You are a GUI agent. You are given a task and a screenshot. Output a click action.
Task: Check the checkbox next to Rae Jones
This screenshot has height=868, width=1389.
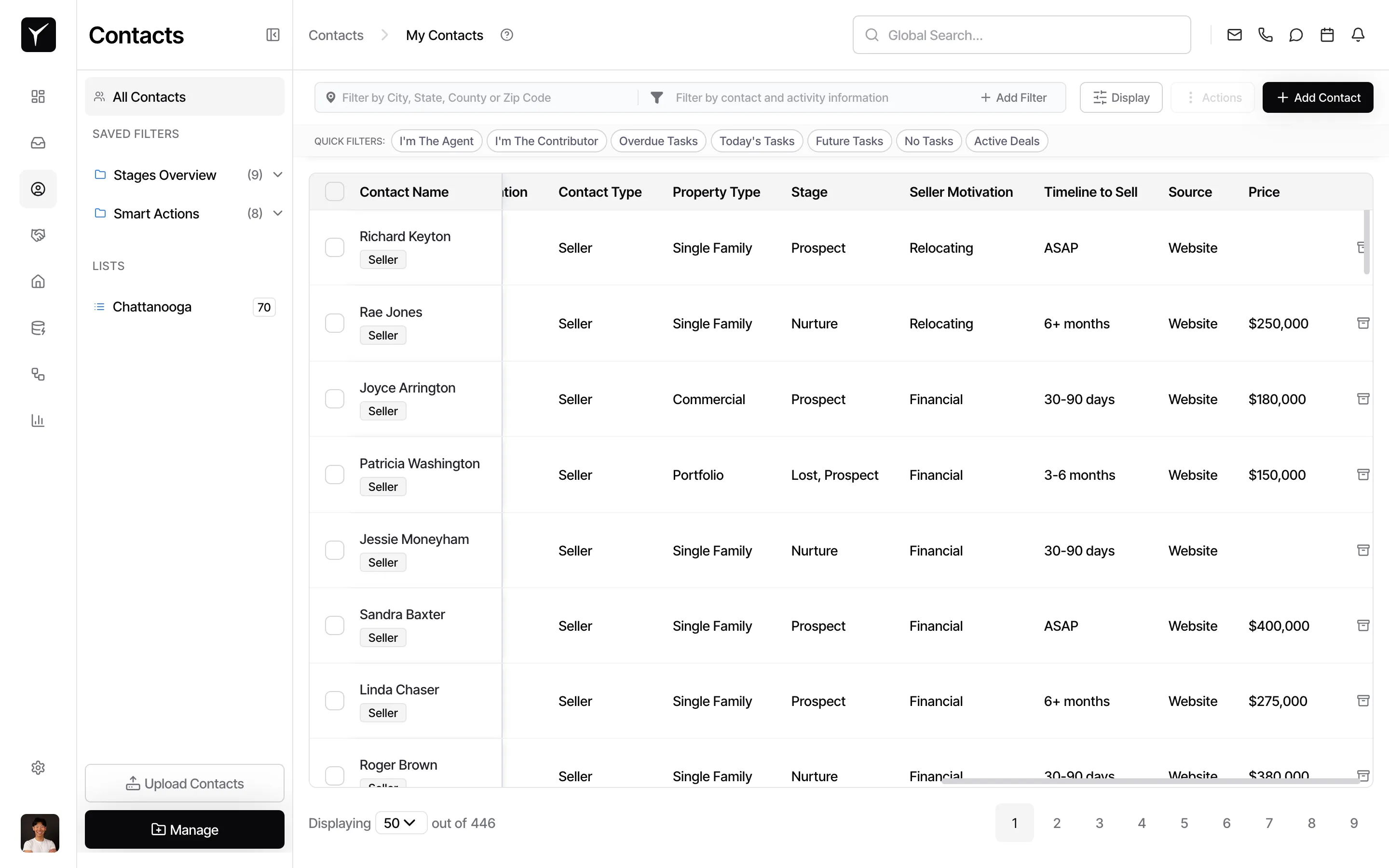click(335, 323)
